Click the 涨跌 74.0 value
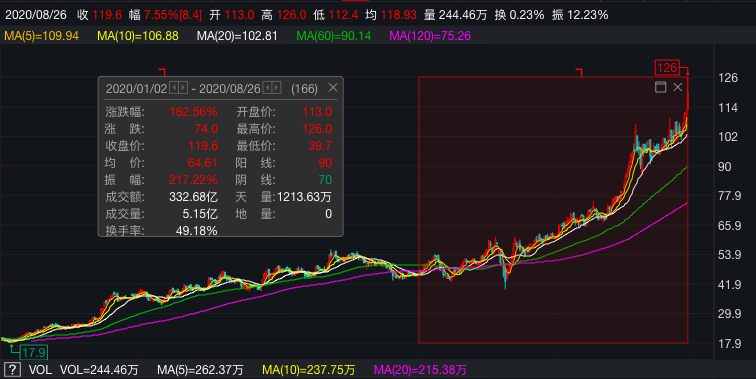The width and height of the screenshot is (756, 379). tap(206, 129)
